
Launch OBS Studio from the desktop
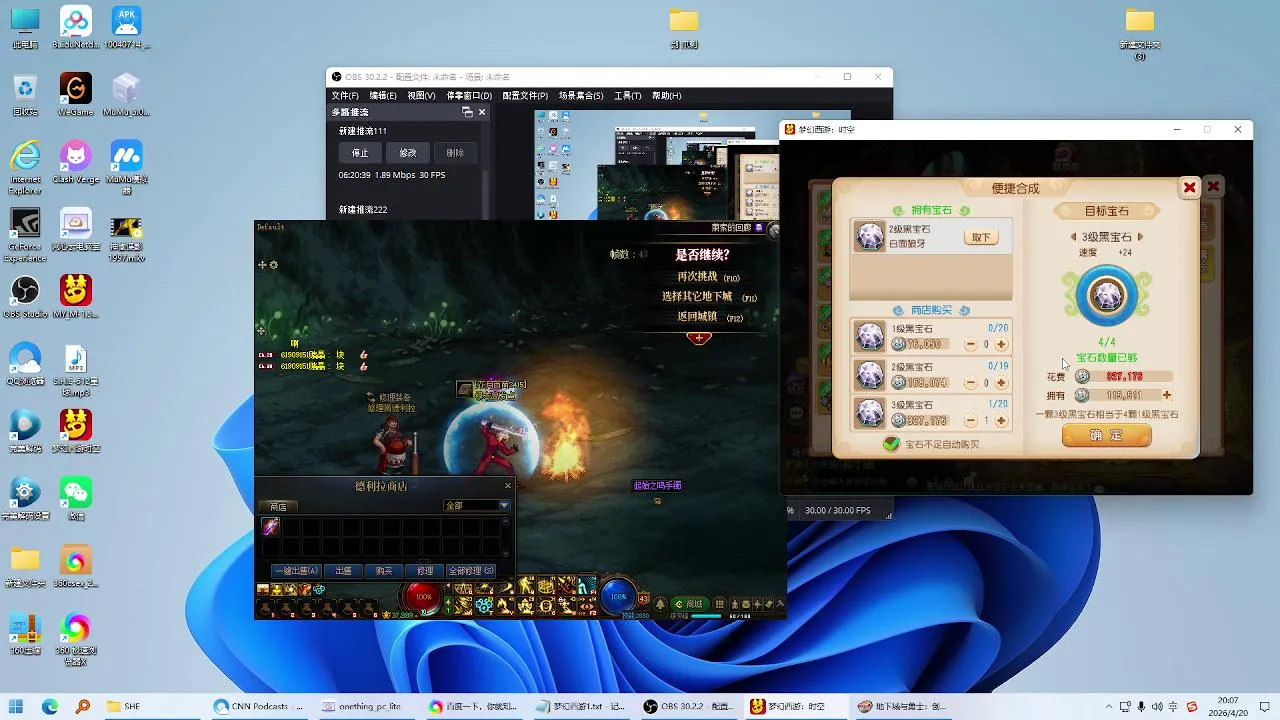[x=25, y=296]
